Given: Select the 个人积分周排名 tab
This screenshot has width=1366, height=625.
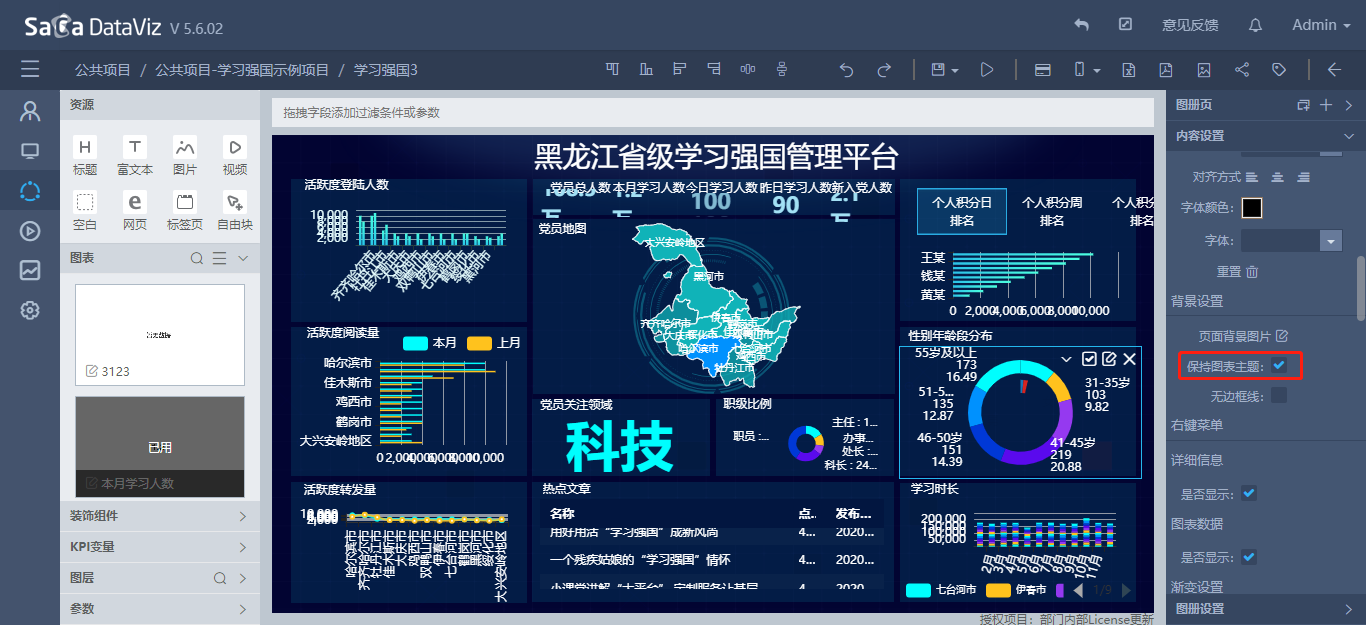Looking at the screenshot, I should point(1052,211).
